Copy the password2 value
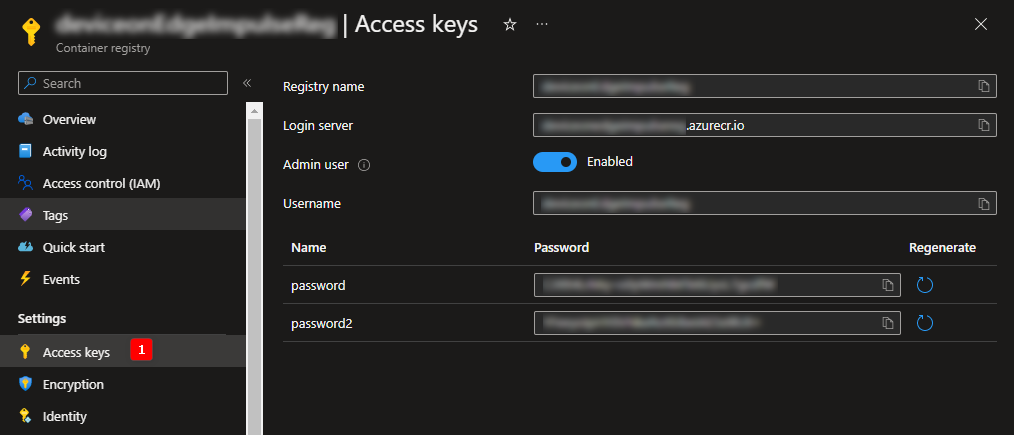 tap(887, 323)
